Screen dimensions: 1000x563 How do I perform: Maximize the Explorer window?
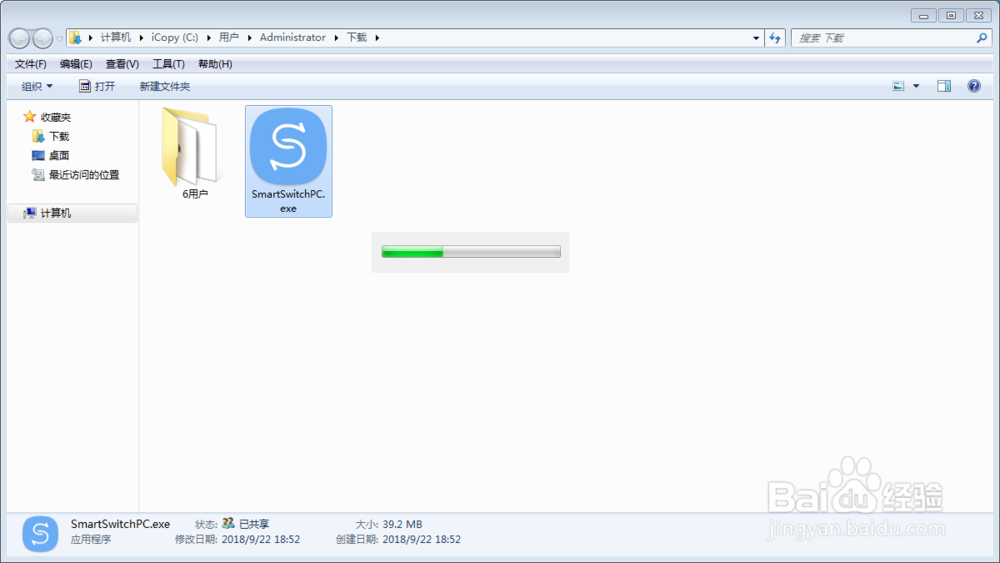tap(951, 15)
